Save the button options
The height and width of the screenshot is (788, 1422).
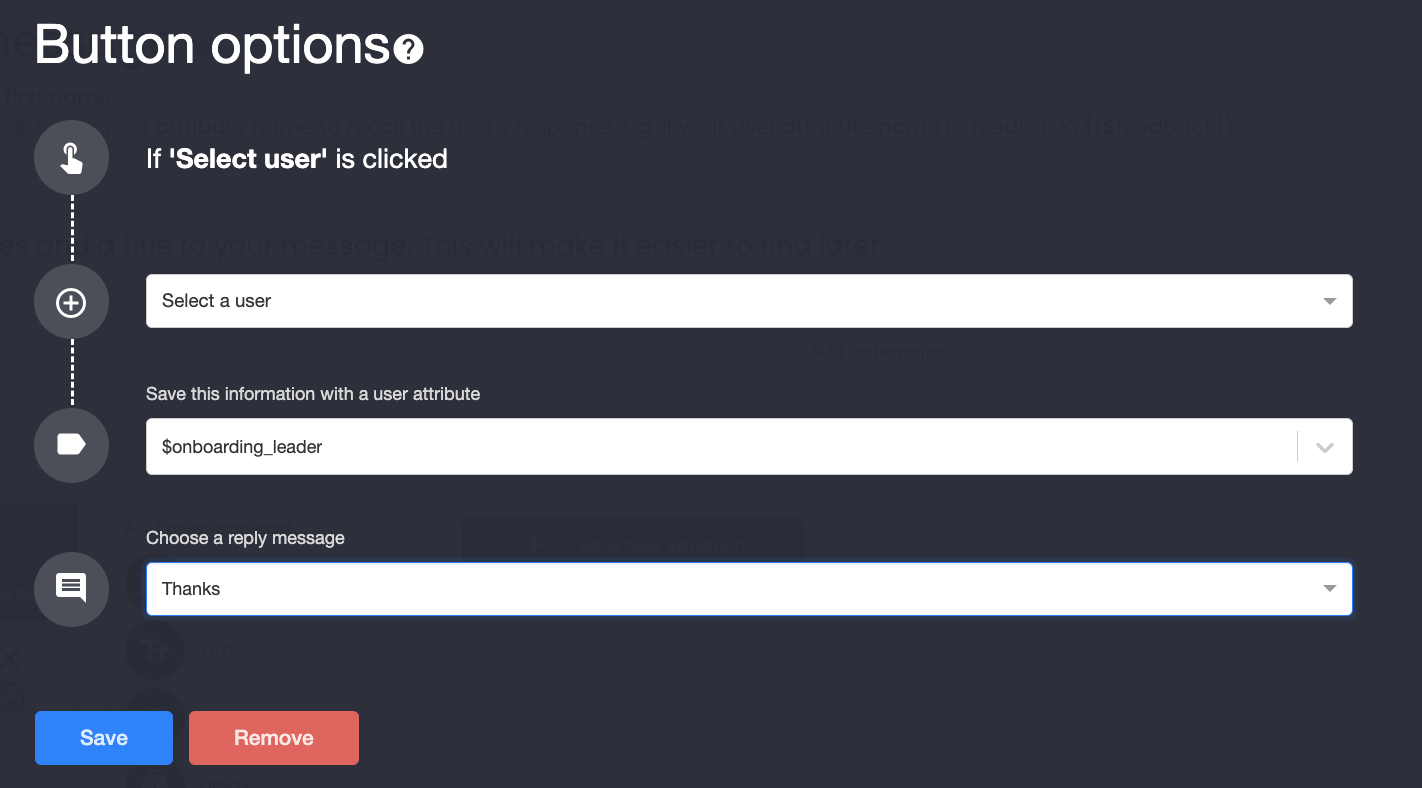pos(104,738)
